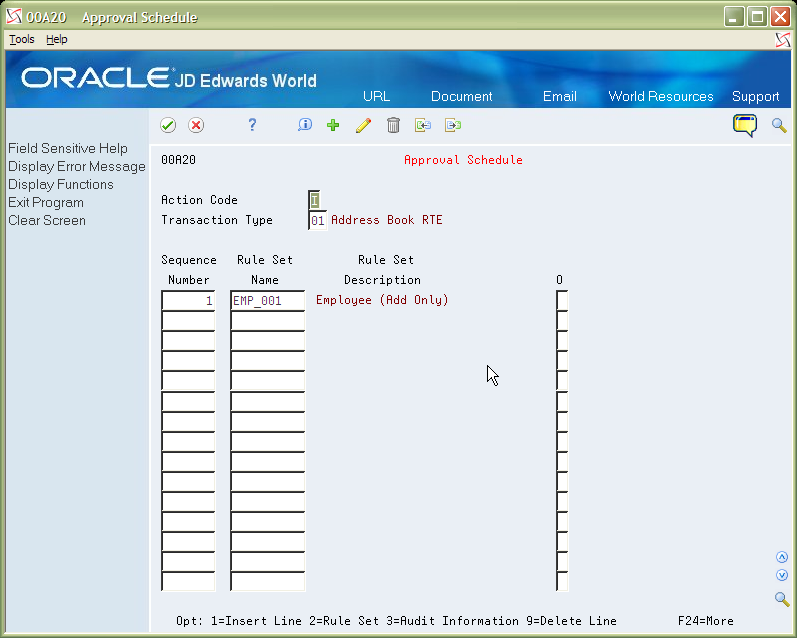Image resolution: width=797 pixels, height=638 pixels.
Task: Click the Transaction Type field showing 01
Action: (x=317, y=220)
